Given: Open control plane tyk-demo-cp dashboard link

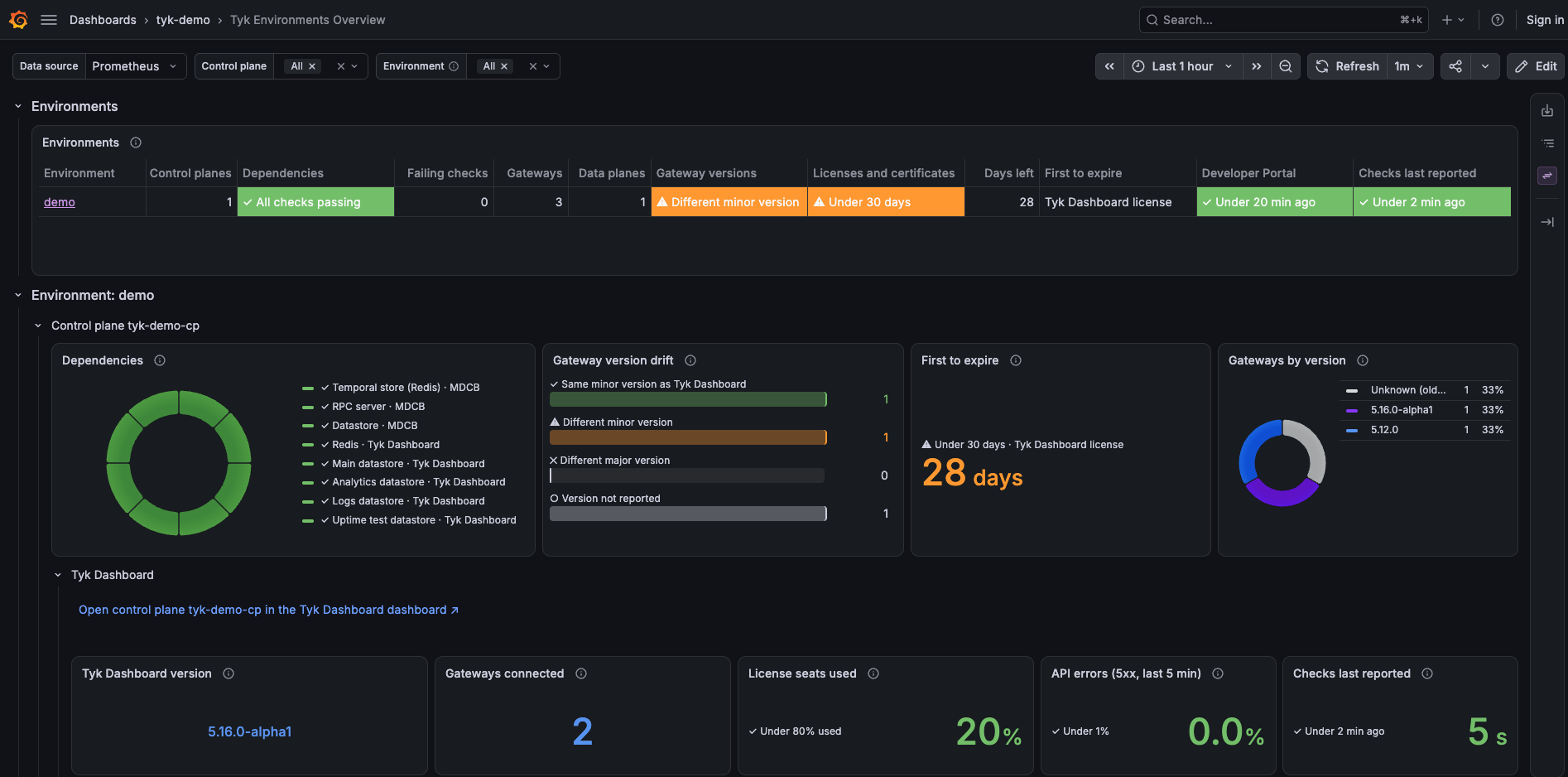Looking at the screenshot, I should 268,610.
